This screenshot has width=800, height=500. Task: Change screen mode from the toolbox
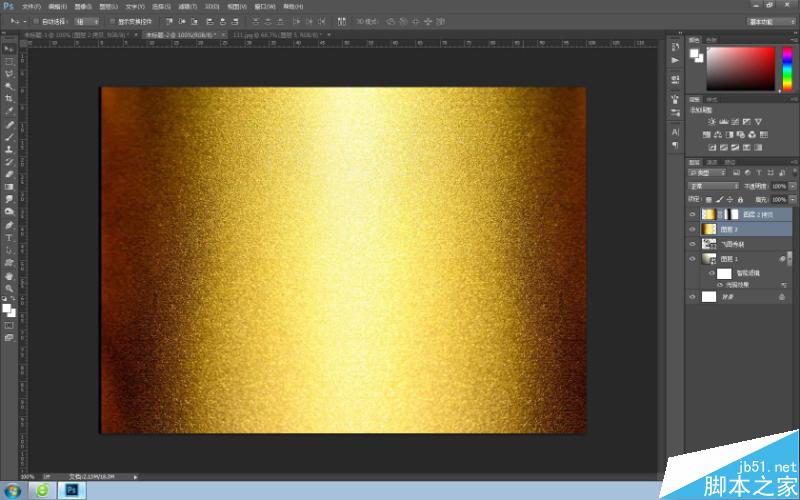tap(9, 337)
